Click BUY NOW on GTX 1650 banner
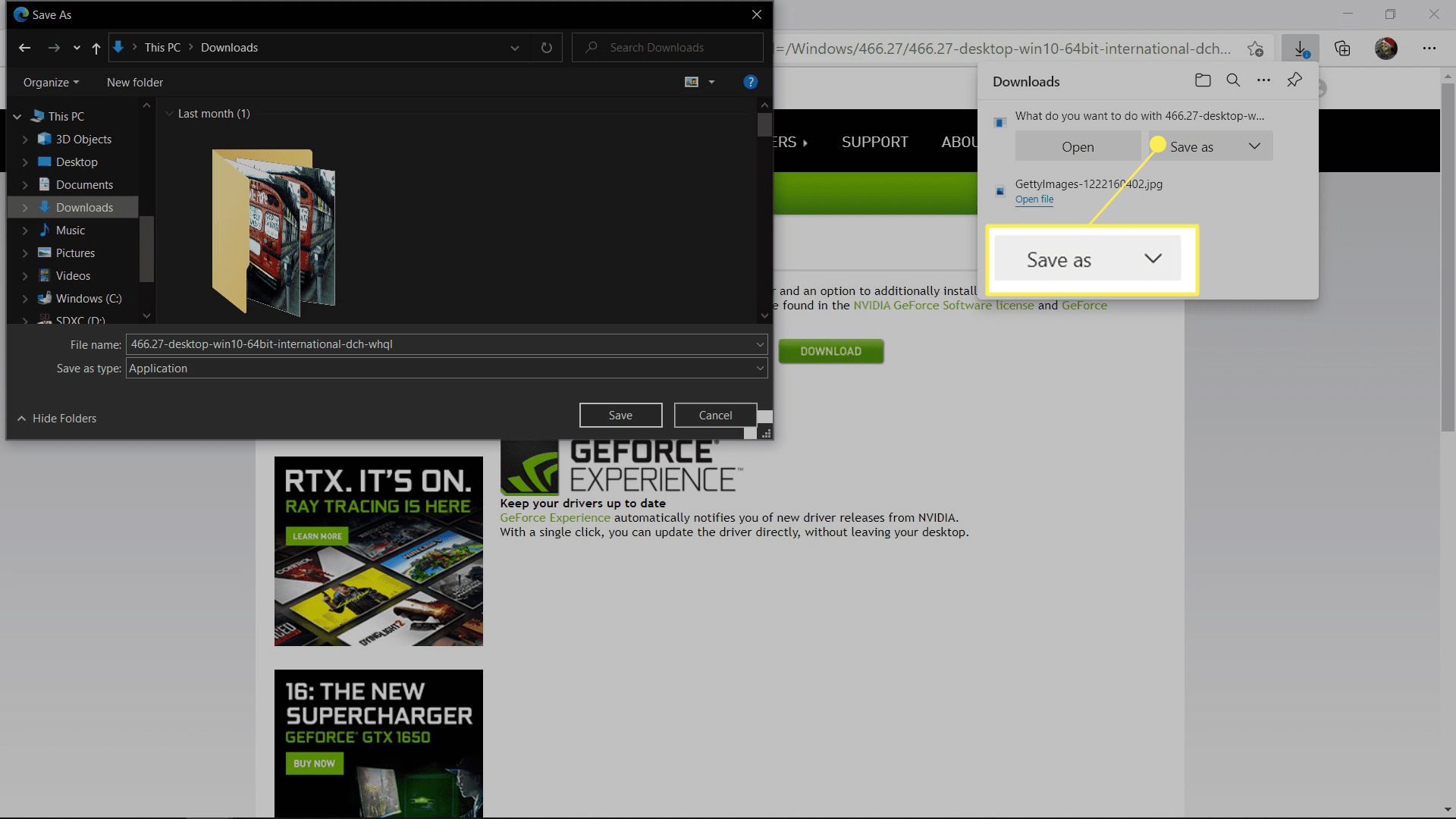This screenshot has height=819, width=1456. tap(314, 764)
